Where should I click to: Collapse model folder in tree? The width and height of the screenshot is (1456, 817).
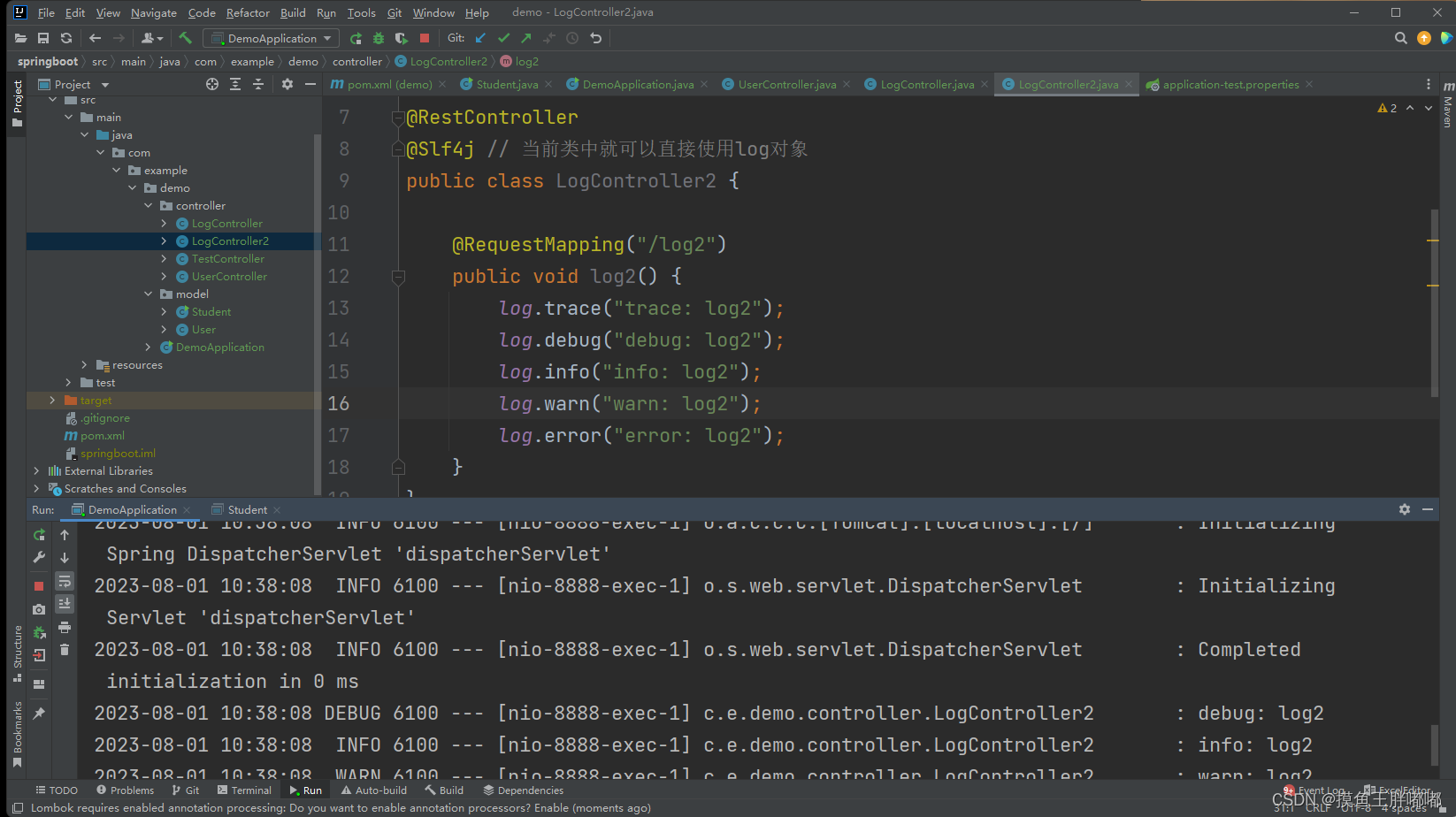pos(149,294)
